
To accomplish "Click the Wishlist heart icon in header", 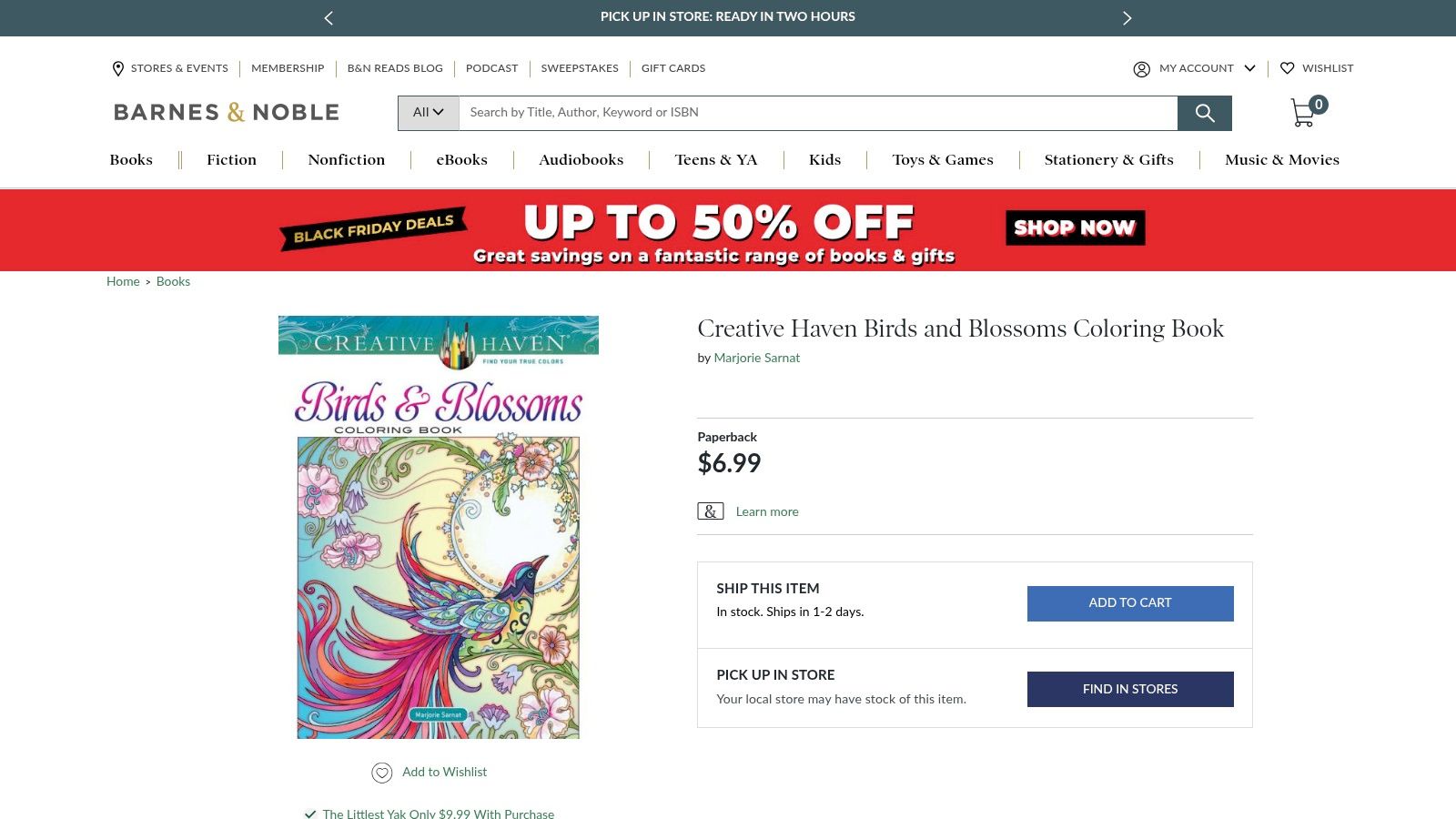I will [x=1288, y=68].
